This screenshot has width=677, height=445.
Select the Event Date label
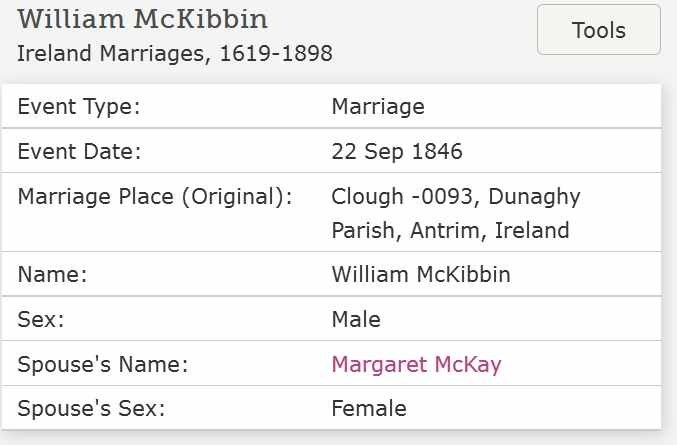79,151
